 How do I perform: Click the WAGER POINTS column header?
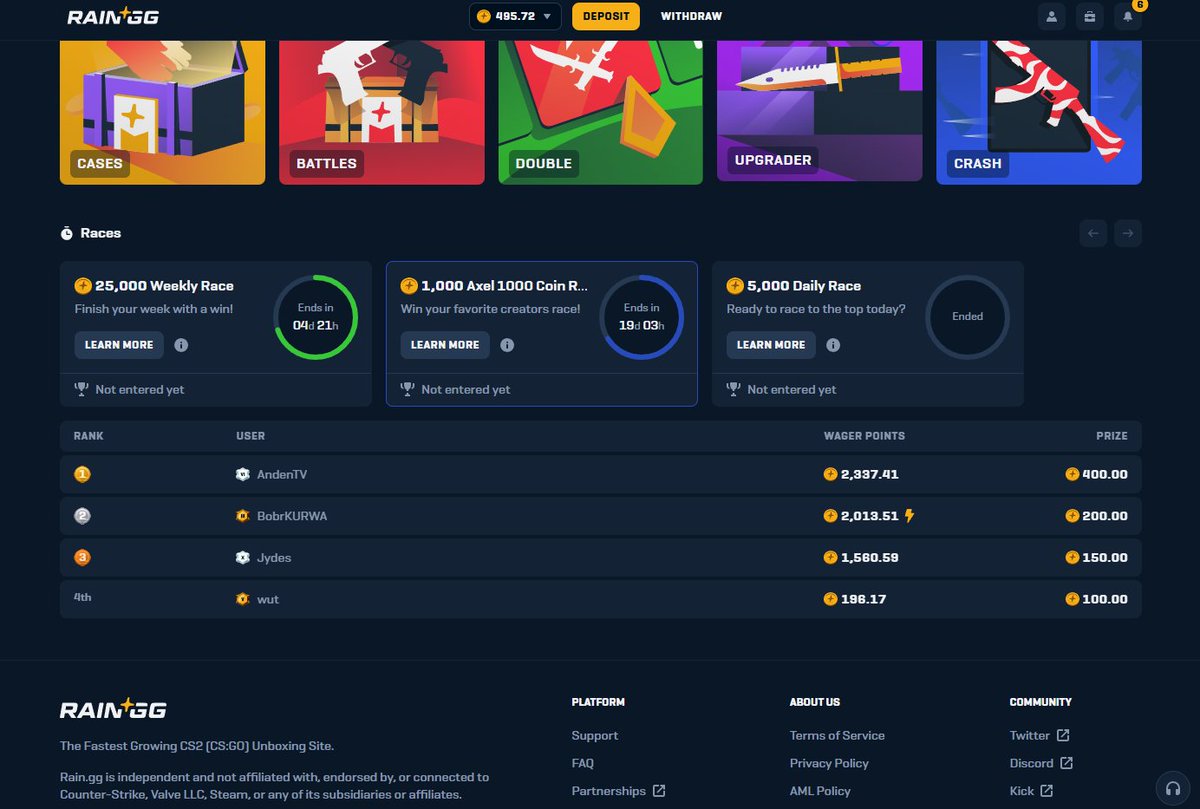pos(864,436)
